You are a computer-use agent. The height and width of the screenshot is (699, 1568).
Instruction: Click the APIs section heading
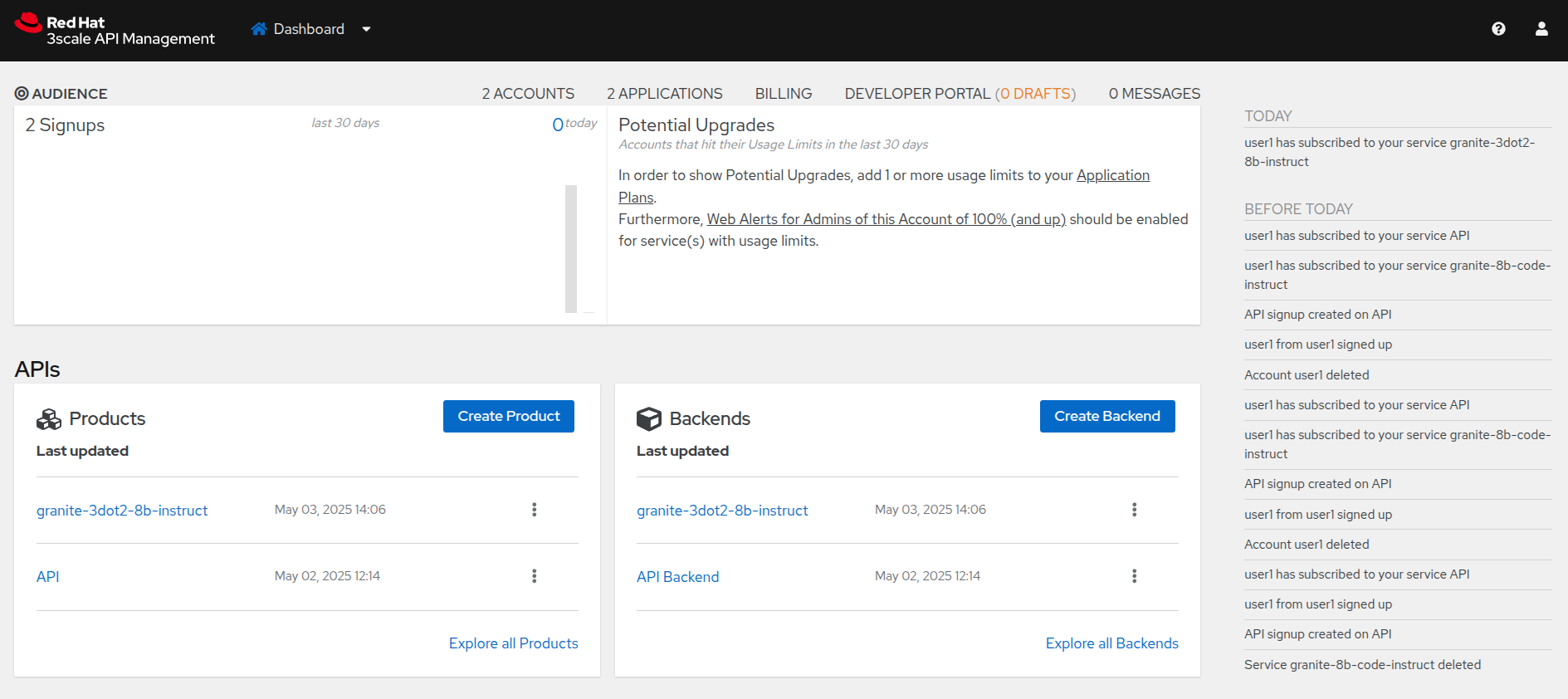click(x=37, y=369)
